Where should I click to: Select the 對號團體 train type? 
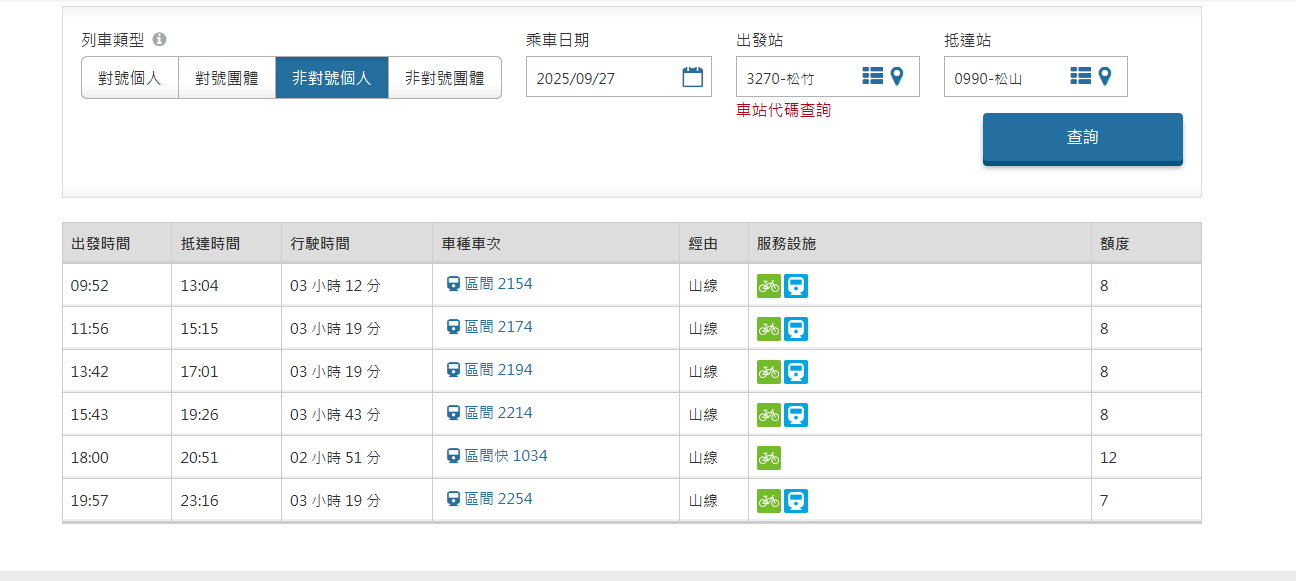[227, 78]
